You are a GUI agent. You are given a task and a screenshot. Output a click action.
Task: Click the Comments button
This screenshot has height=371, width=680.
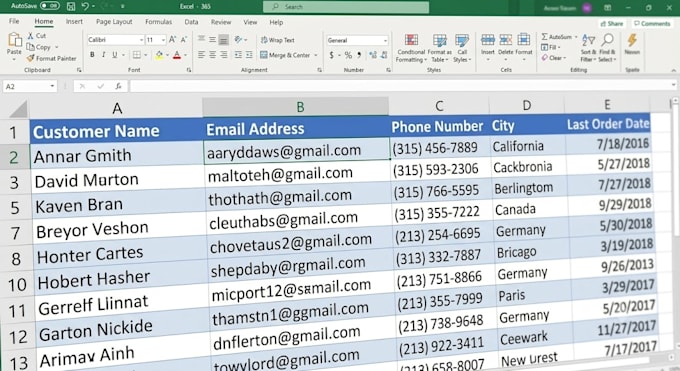pyautogui.click(x=652, y=23)
